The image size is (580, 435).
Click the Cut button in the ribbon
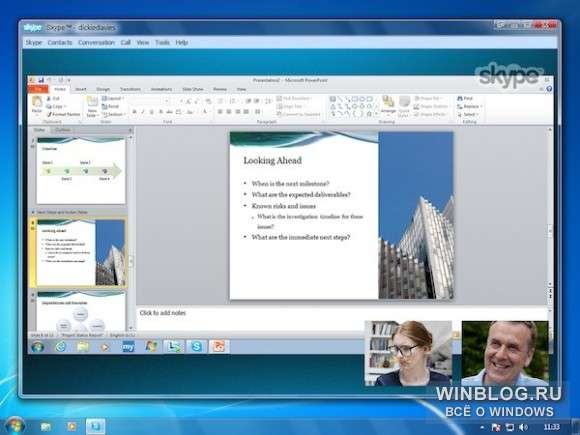[x=53, y=98]
